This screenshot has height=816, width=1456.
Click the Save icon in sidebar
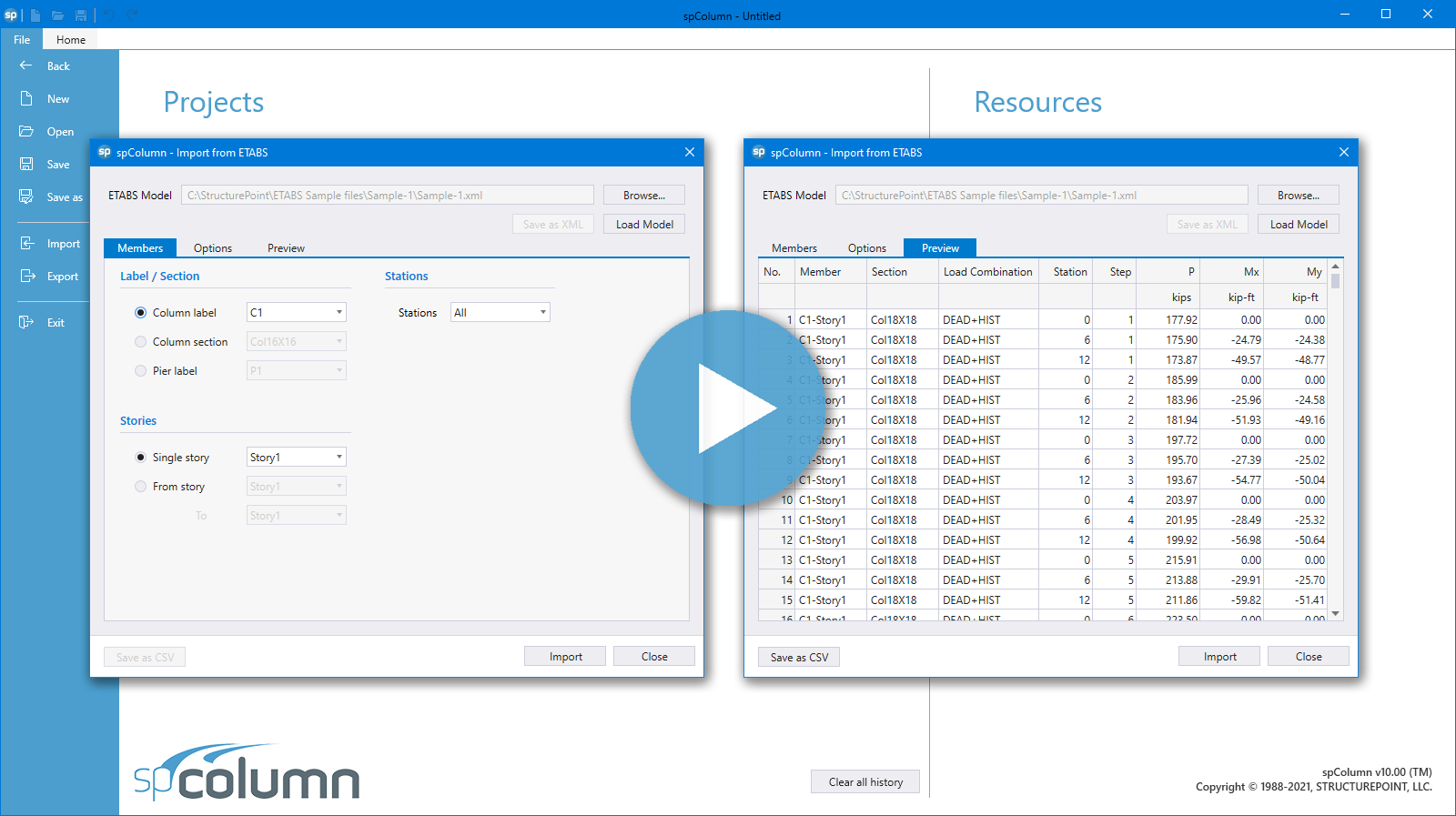pos(26,164)
